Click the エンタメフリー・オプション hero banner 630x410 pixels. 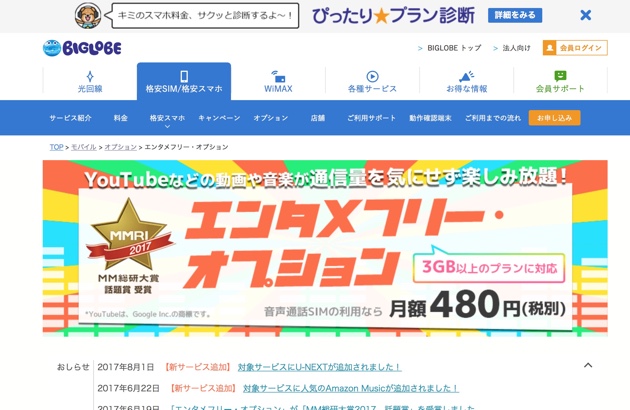click(325, 248)
